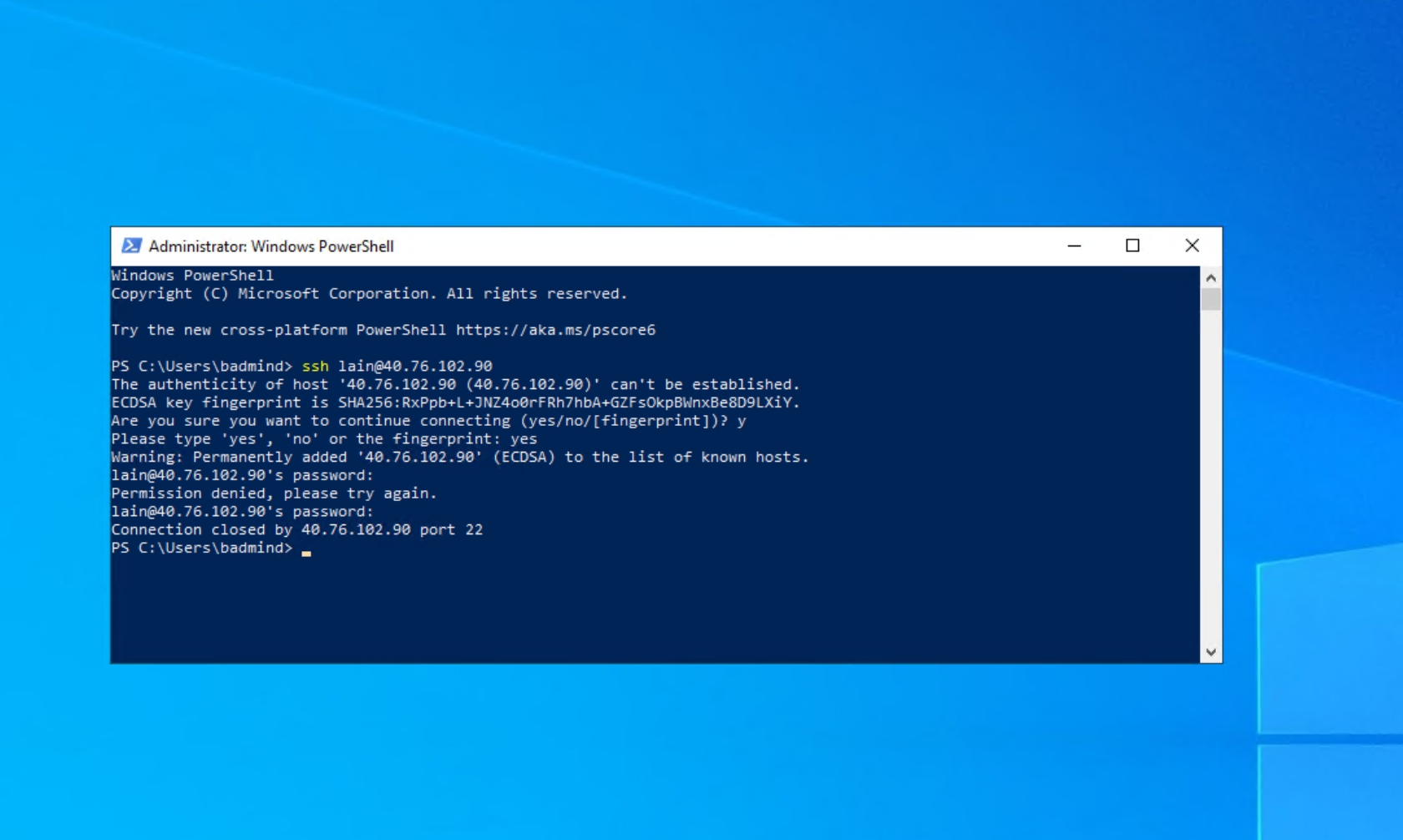Click the PowerShell icon in the title bar
The image size is (1403, 840).
pyautogui.click(x=131, y=245)
